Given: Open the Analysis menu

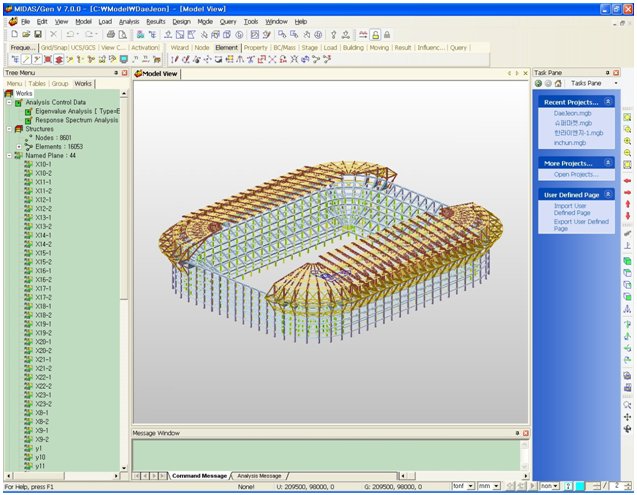Looking at the screenshot, I should (129, 21).
